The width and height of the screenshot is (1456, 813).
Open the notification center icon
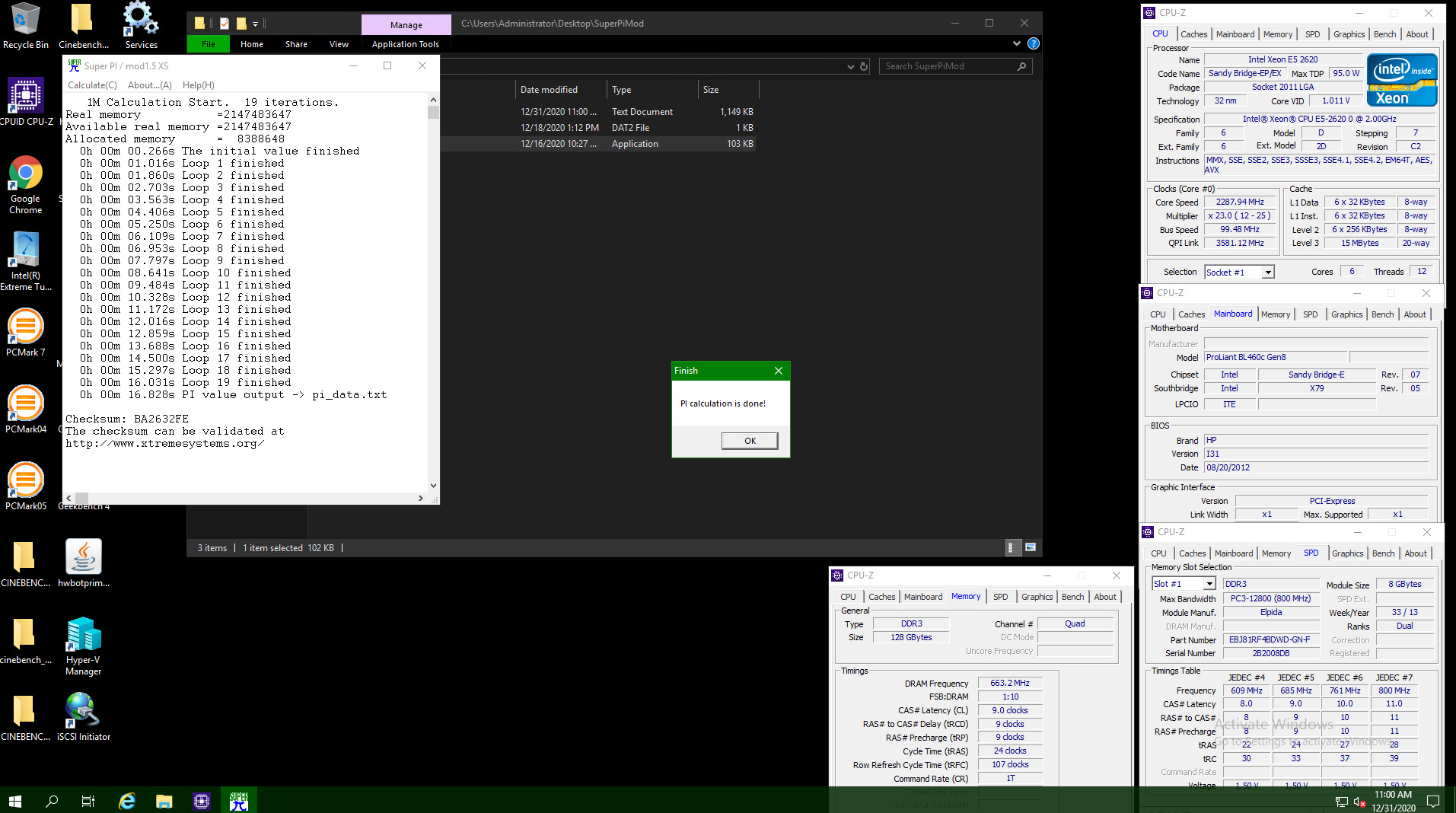(x=1432, y=801)
